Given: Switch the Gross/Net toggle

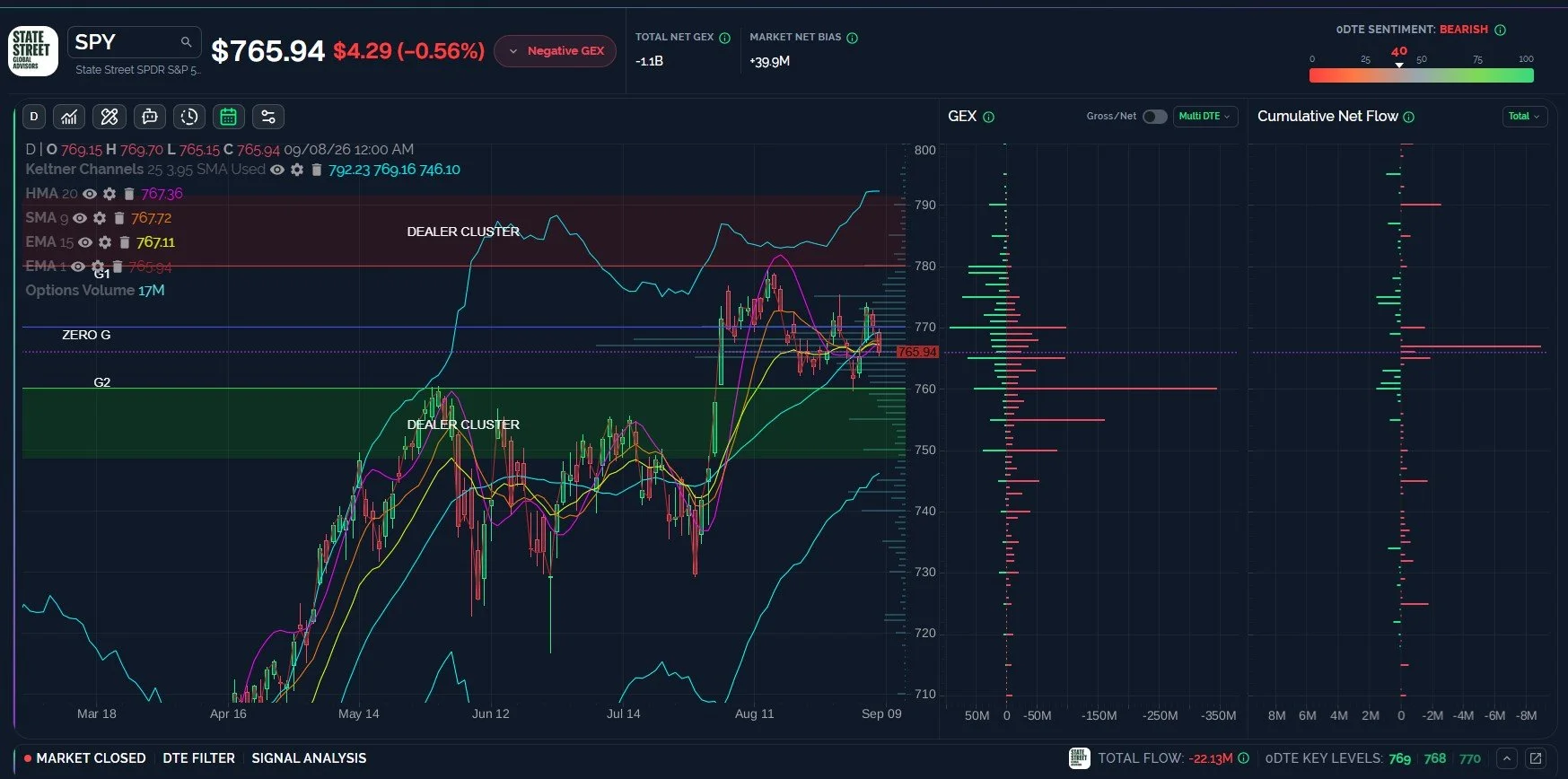Looking at the screenshot, I should coord(1154,117).
